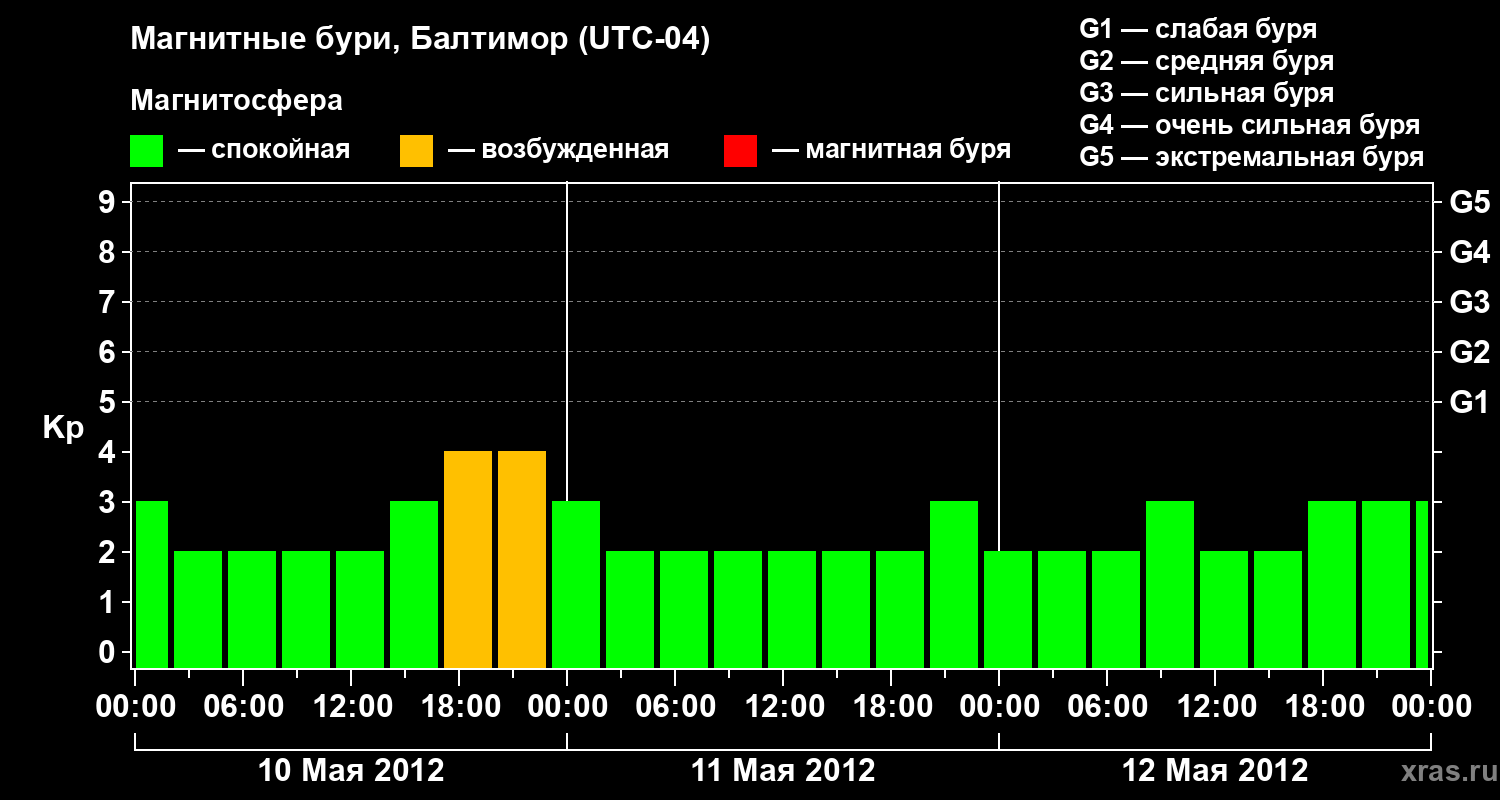Click the 10 Мая orange bar starting 18:00
Viewport: 1500px width, 800px height.
click(x=468, y=560)
